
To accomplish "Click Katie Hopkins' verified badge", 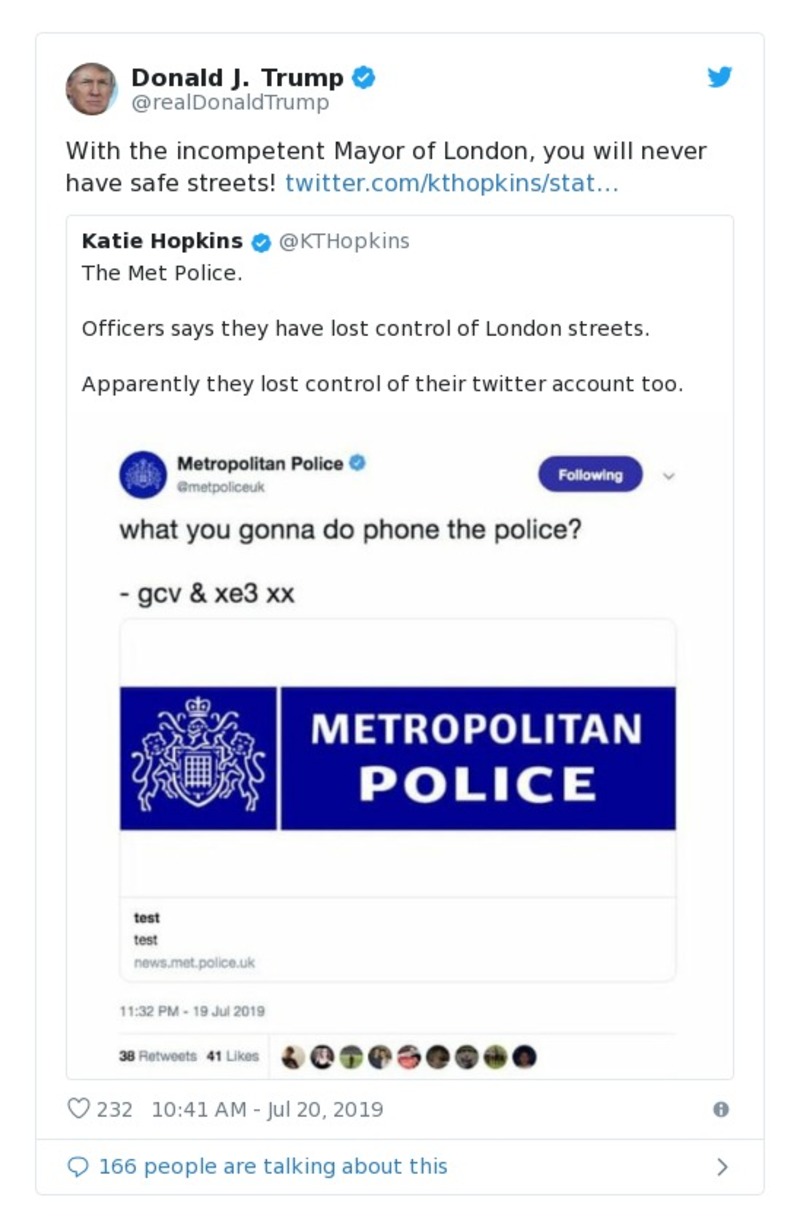I will tap(260, 242).
